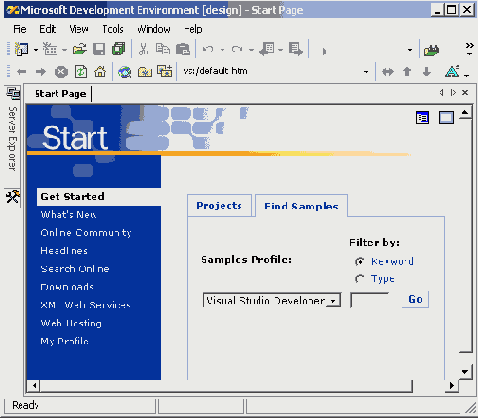Switch to the Find Samples tab
Screen dimensions: 478x418
(x=301, y=206)
